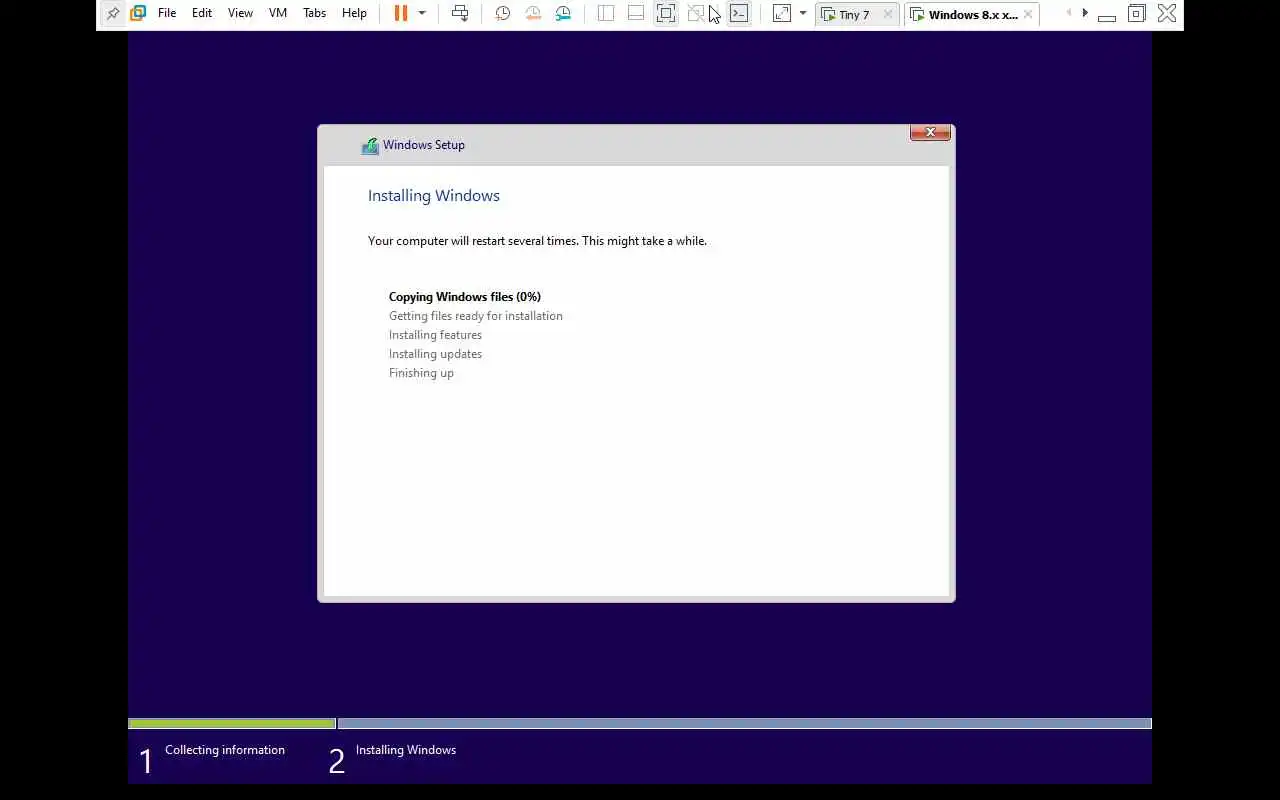Close the Windows 8.x tab
1280x800 pixels.
1027,14
